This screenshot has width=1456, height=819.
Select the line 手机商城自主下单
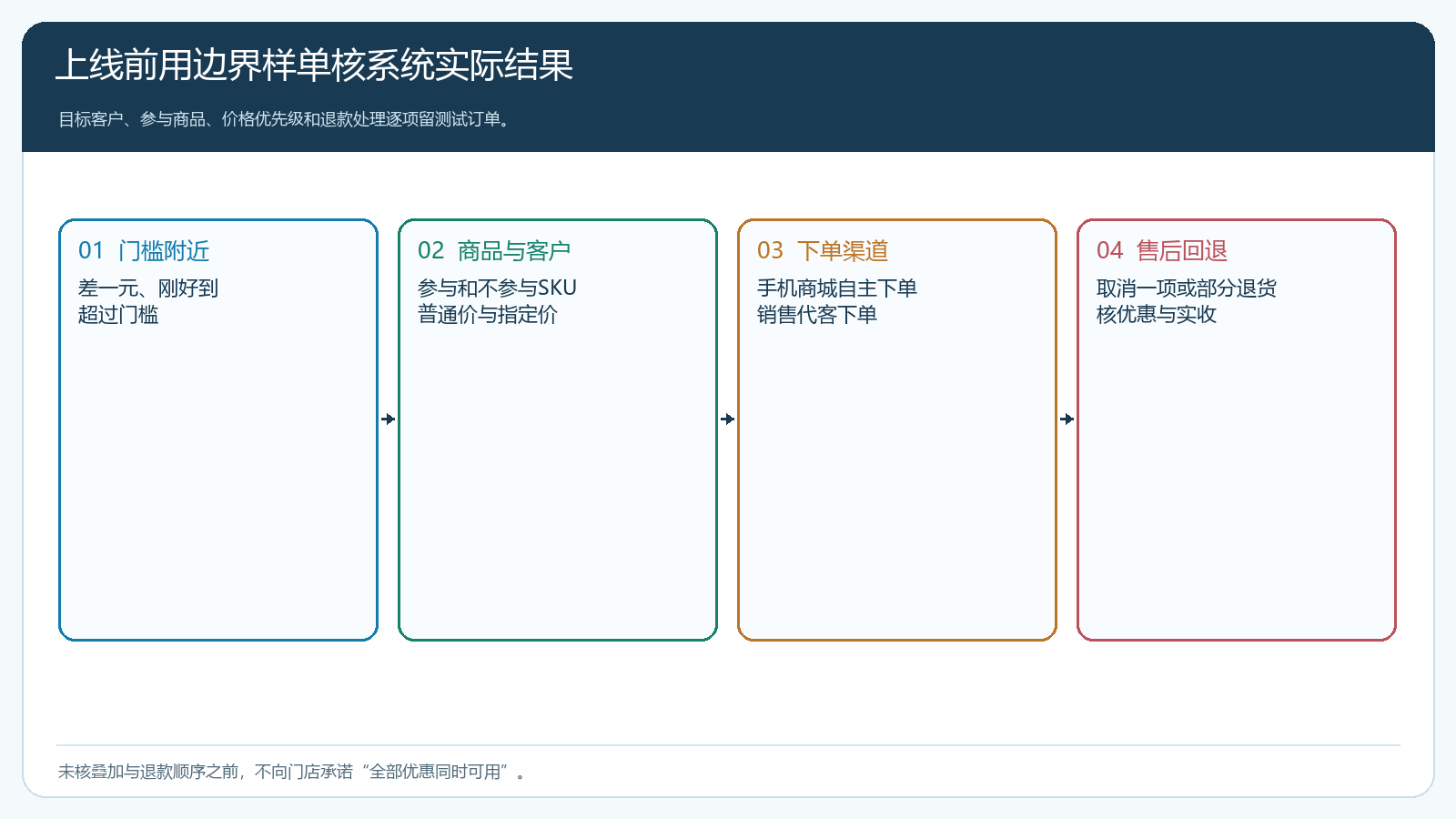coord(837,288)
